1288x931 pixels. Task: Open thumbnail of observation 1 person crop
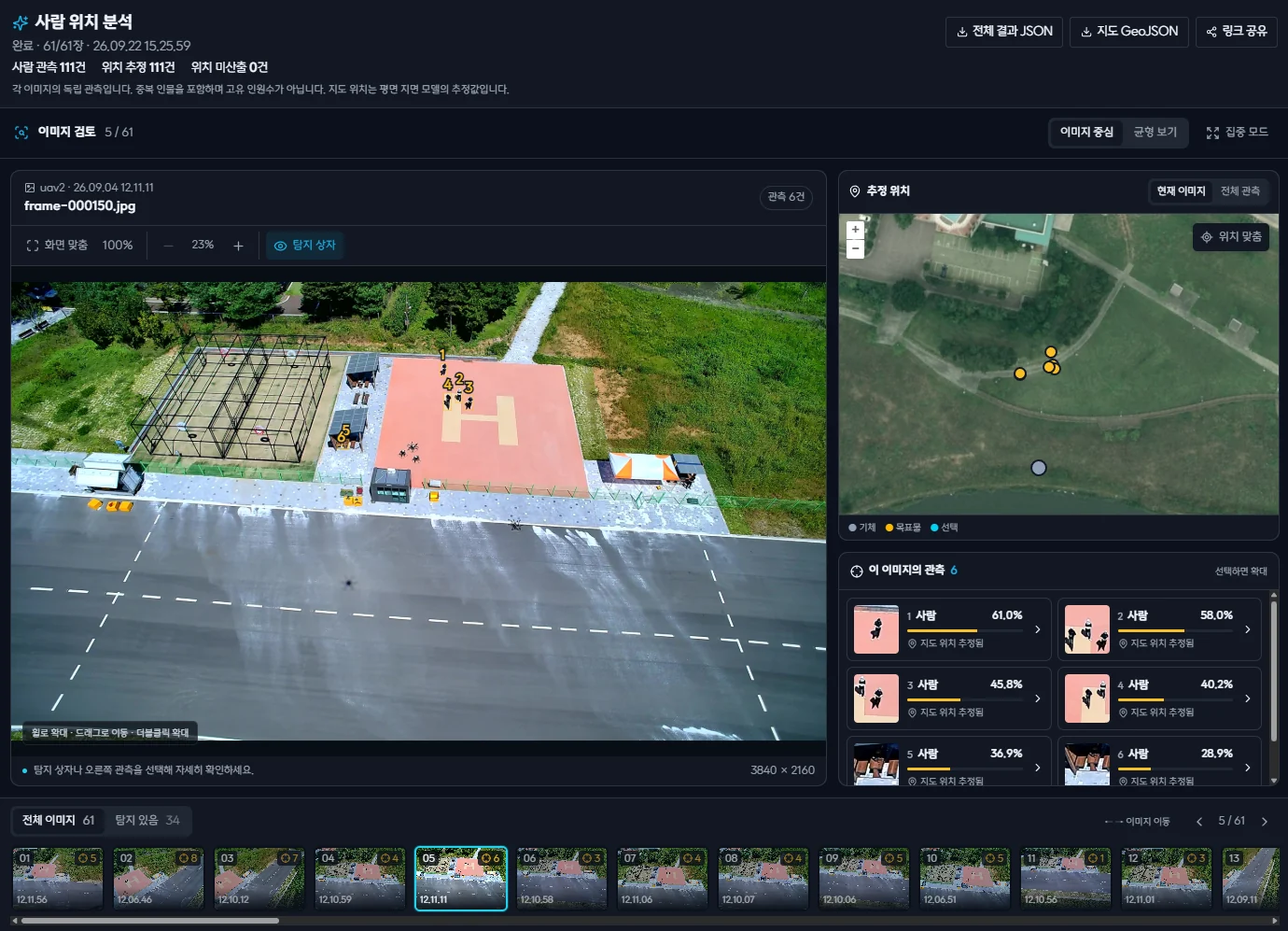pos(876,629)
